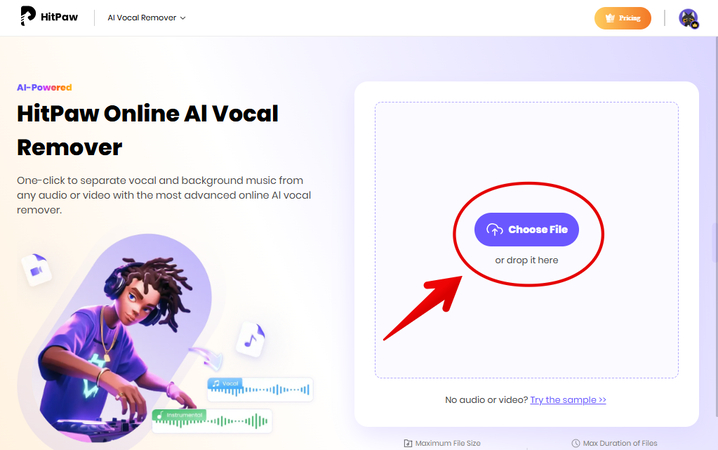
Task: Click the HitPaw brand name text
Action: tap(59, 17)
